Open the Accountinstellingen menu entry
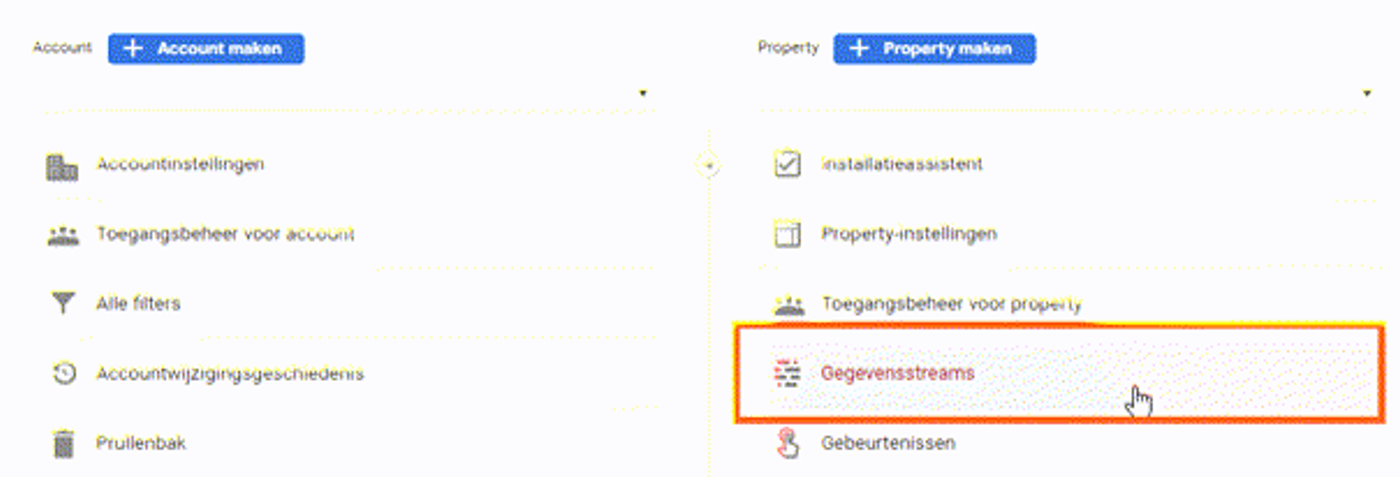This screenshot has width=1400, height=477. pyautogui.click(x=180, y=164)
